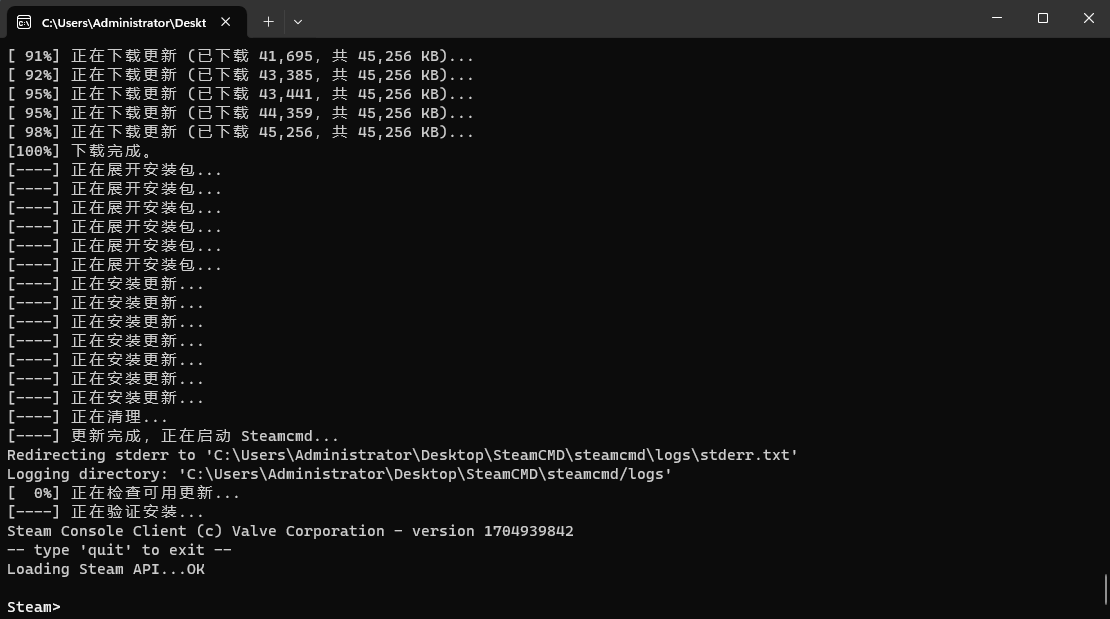Viewport: 1110px width, 619px height.
Task: Click the "type 'quit' to exit" line
Action: pos(120,550)
